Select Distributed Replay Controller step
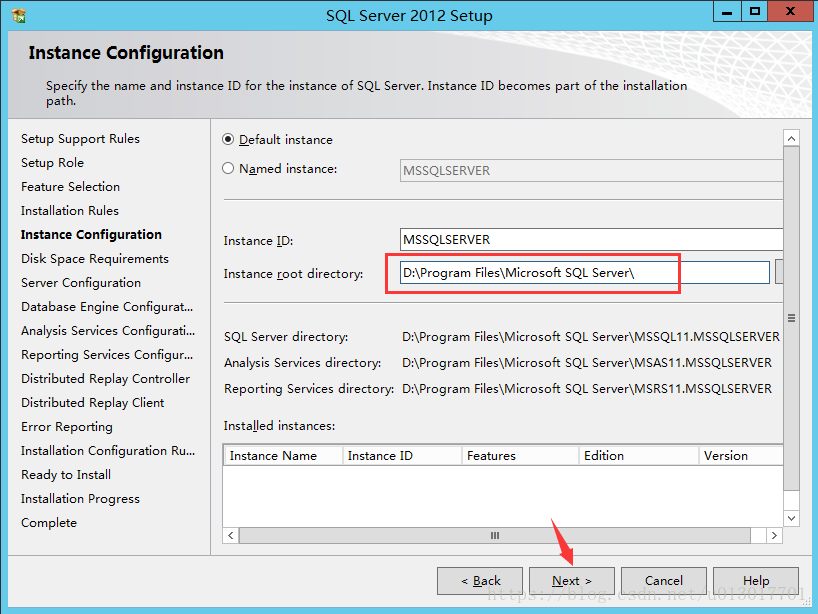Screen dimensions: 818x614 point(105,379)
